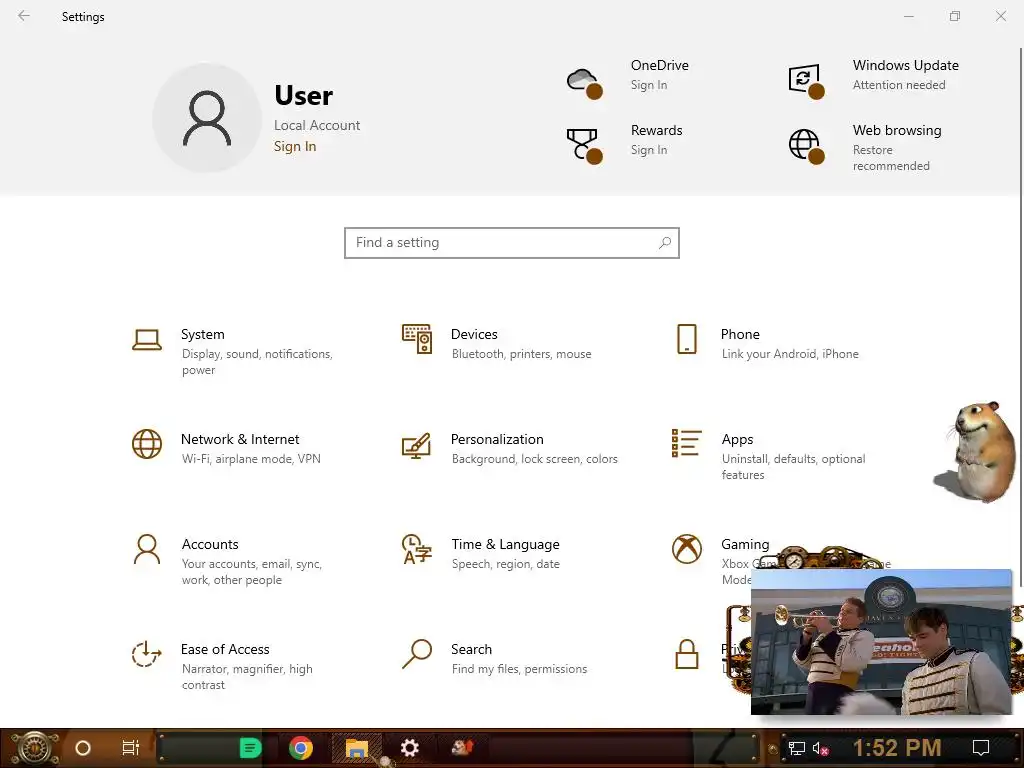Open the Time & Language heading
Screen dimensions: 1024x768
[x=505, y=545]
